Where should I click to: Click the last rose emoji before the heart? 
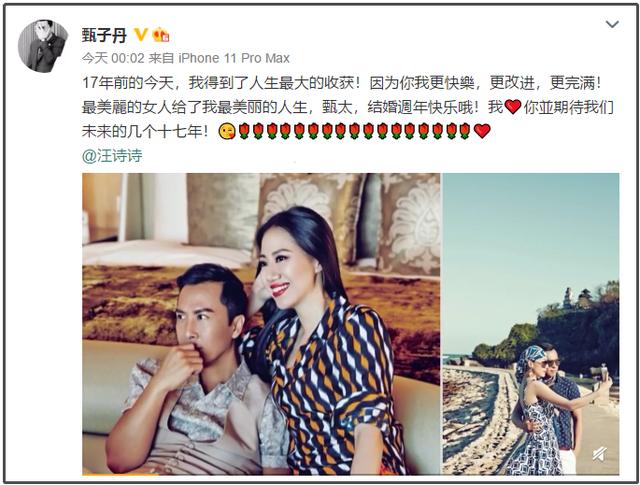tap(465, 131)
